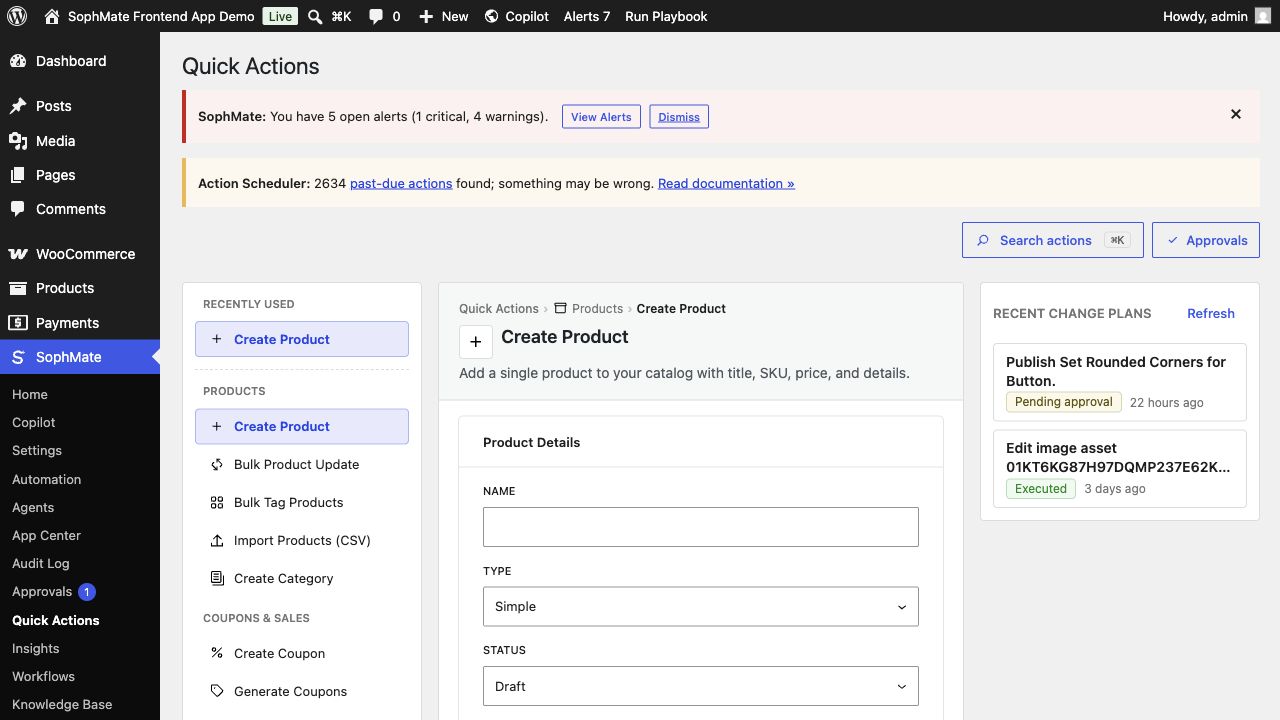1280x720 pixels.
Task: Click the Create Category list icon
Action: point(217,578)
